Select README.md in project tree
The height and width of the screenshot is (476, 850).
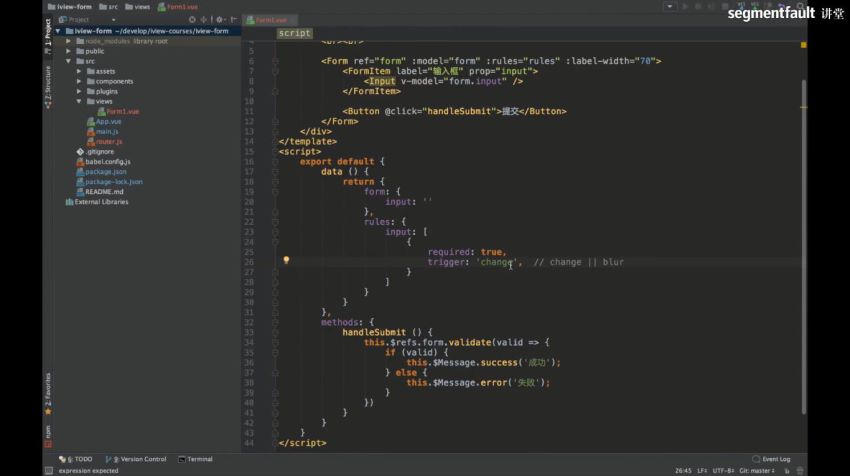click(x=100, y=192)
